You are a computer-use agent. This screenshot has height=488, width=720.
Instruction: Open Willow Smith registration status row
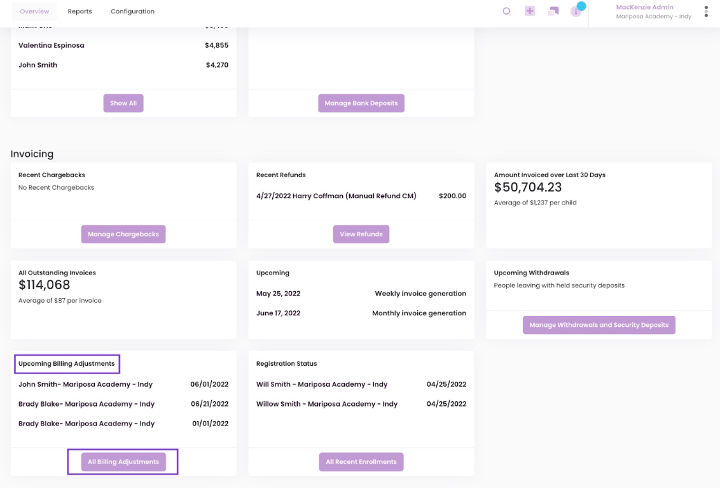(361, 404)
